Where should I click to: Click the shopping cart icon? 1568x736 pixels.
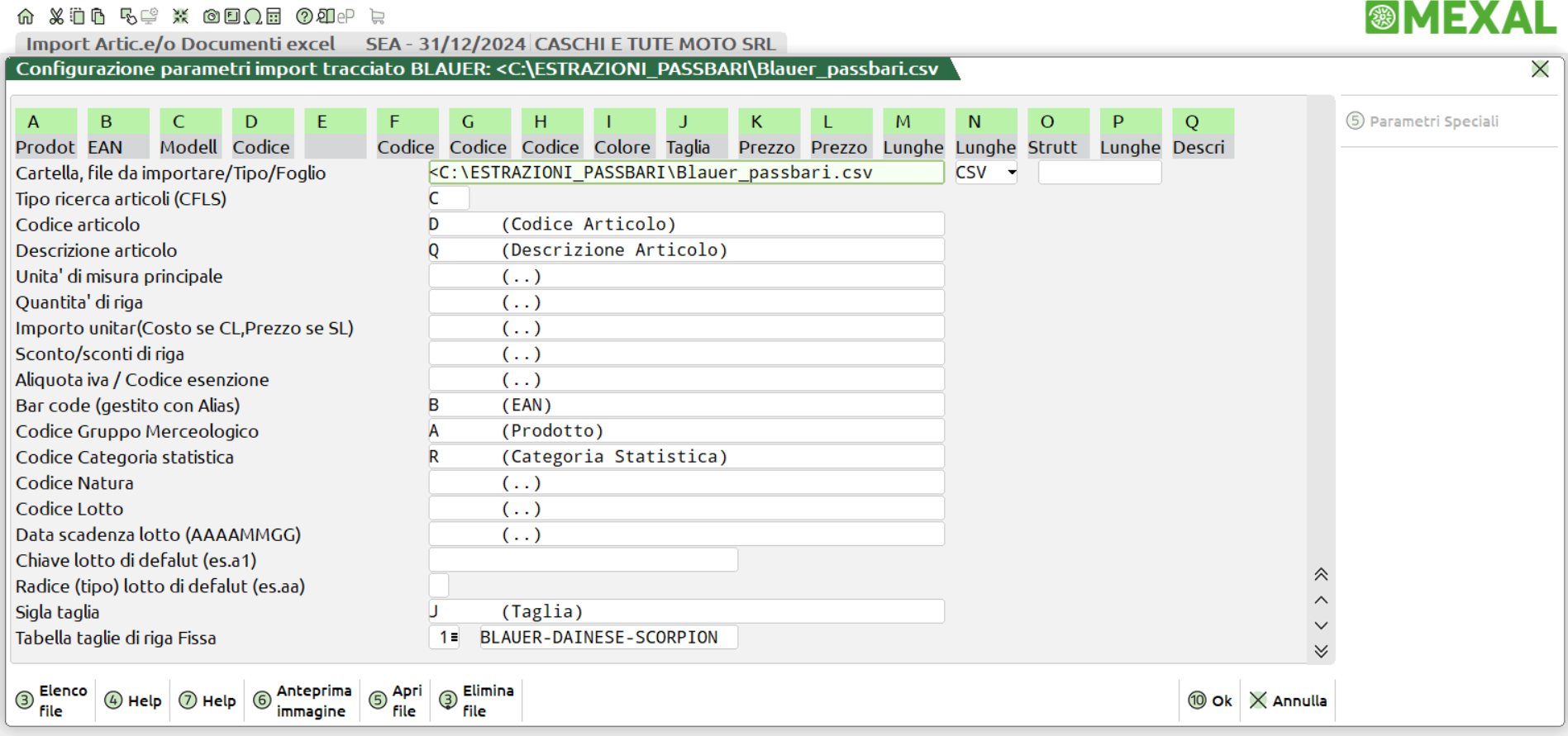[378, 17]
